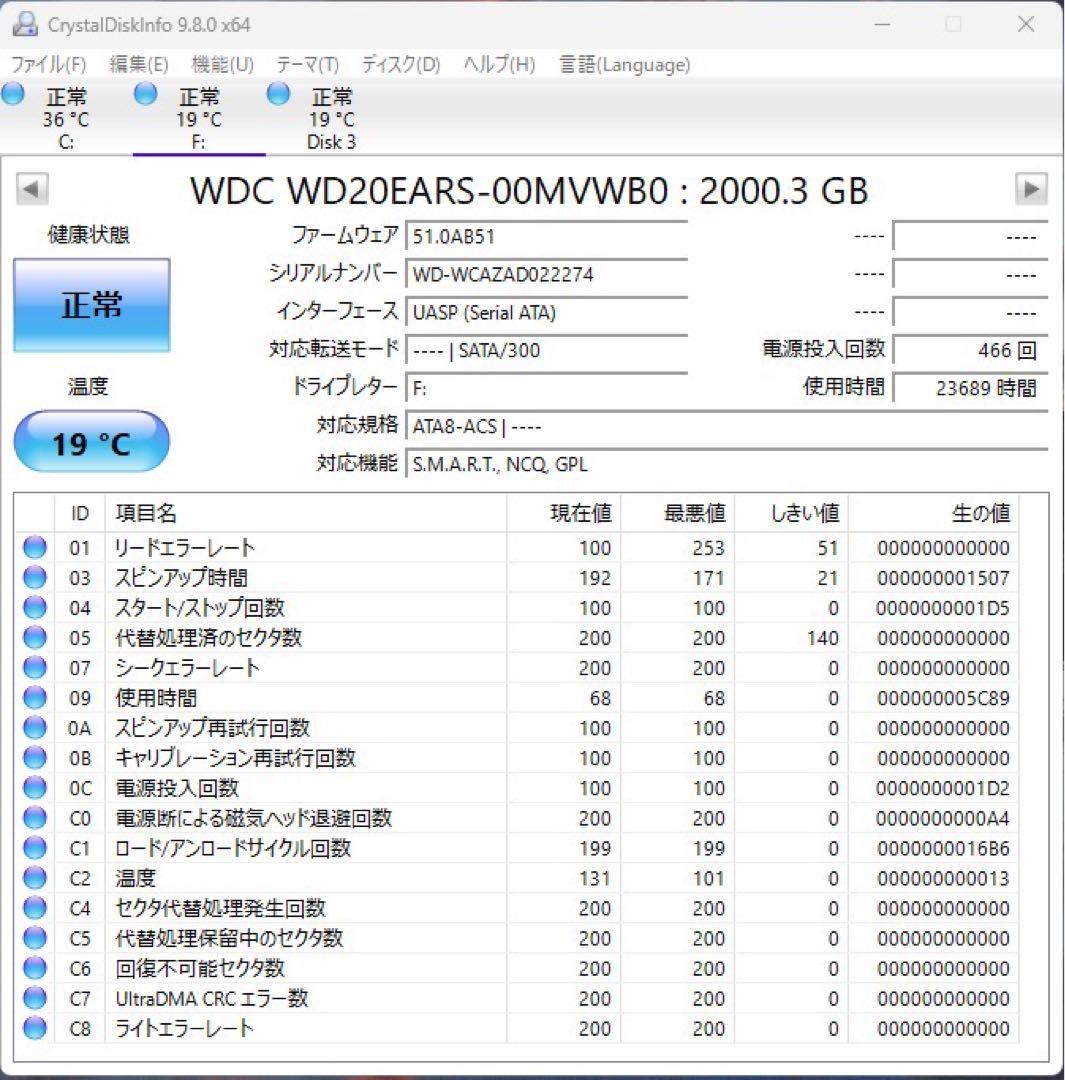Image resolution: width=1065 pixels, height=1080 pixels.
Task: Open the ヘルプ(H) menu
Action: pyautogui.click(x=499, y=65)
